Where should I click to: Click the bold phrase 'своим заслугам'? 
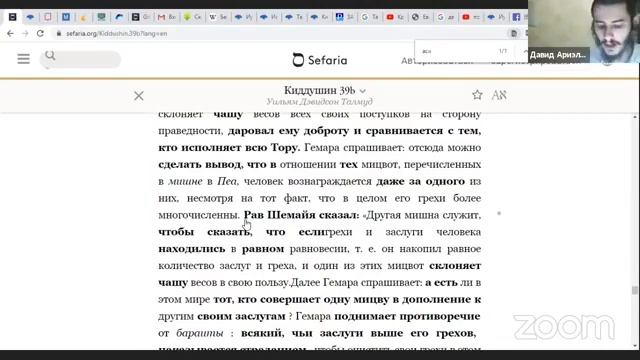tap(241, 316)
